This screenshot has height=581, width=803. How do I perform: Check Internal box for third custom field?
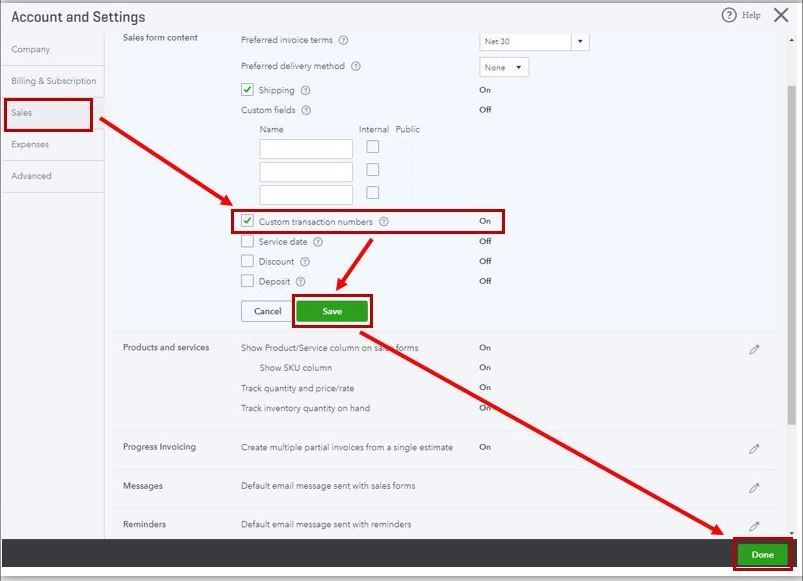coord(373,192)
